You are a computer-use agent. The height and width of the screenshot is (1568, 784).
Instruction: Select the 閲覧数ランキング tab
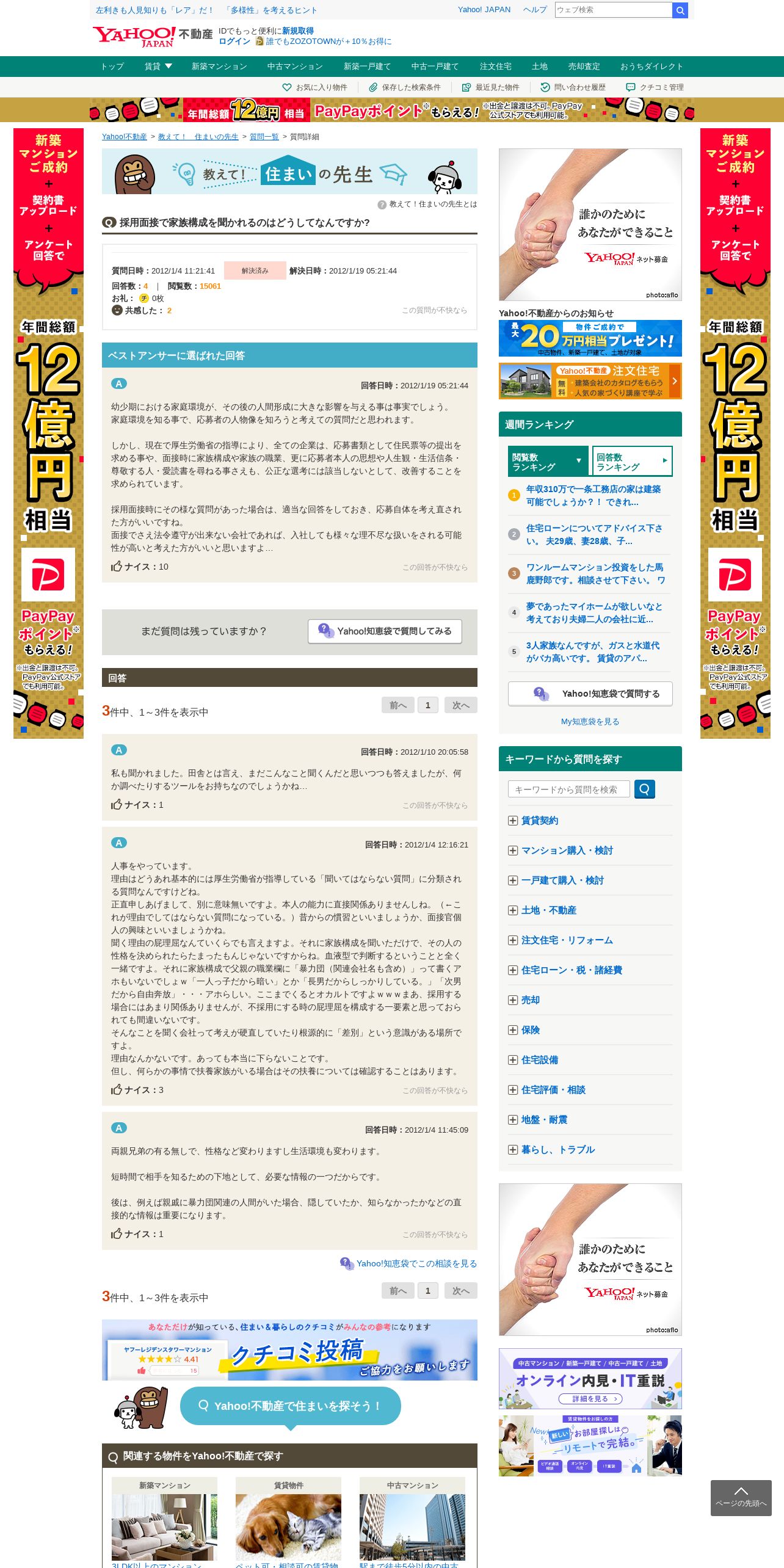point(548,462)
